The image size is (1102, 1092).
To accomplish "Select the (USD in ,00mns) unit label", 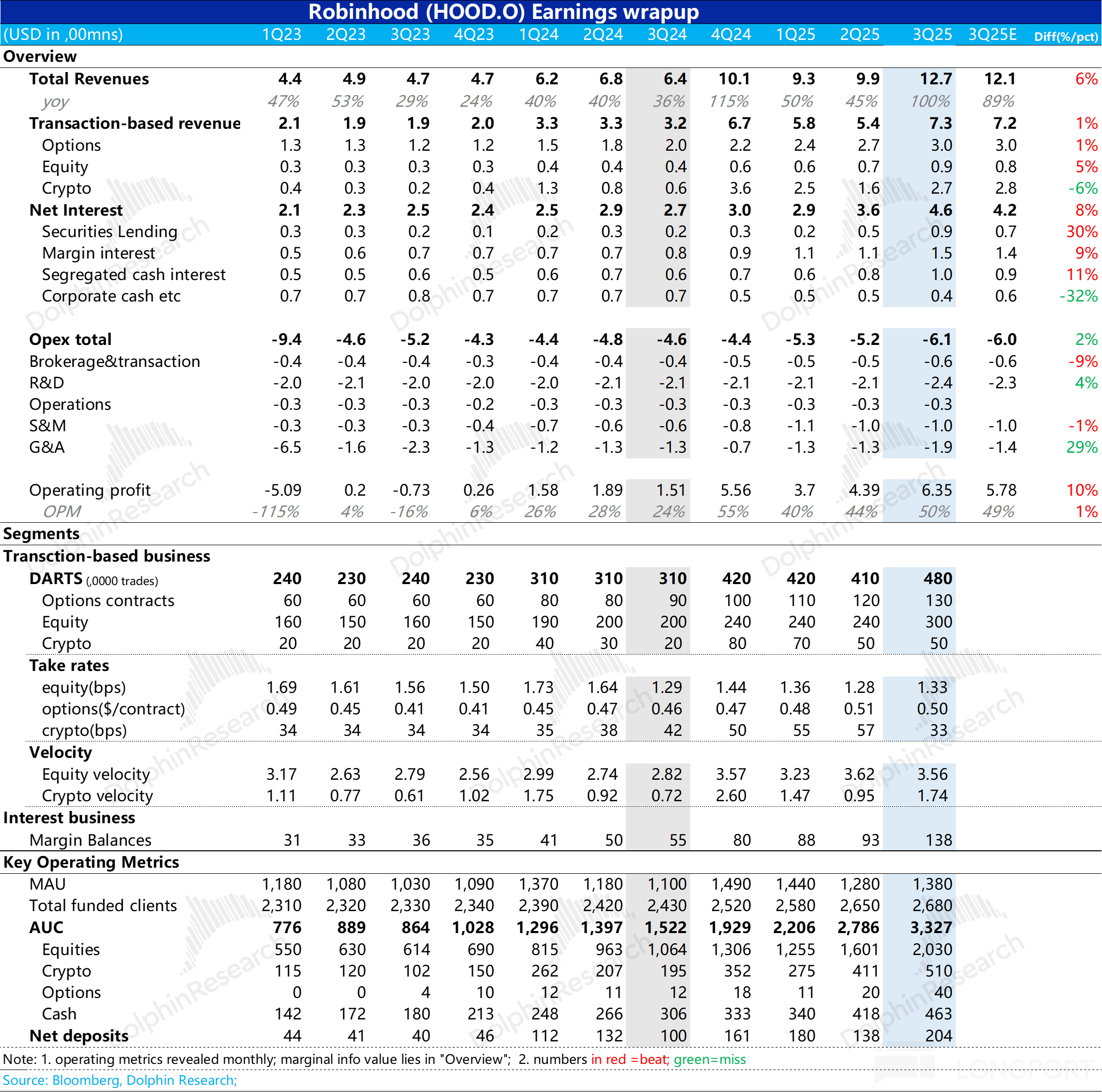I will (63, 35).
